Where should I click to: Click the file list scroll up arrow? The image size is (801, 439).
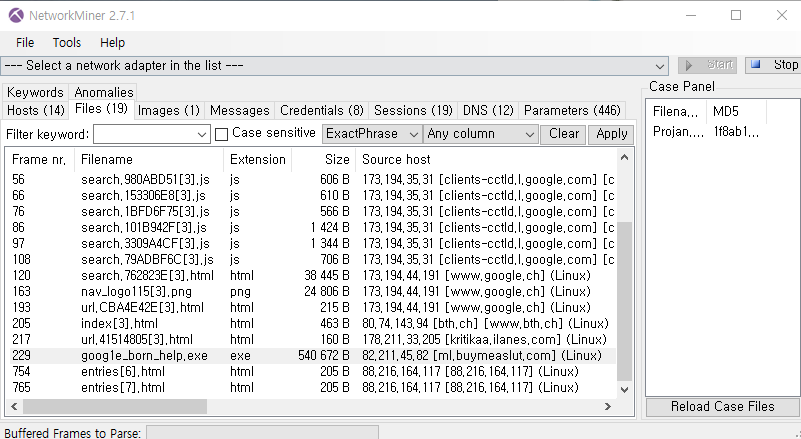tap(624, 157)
